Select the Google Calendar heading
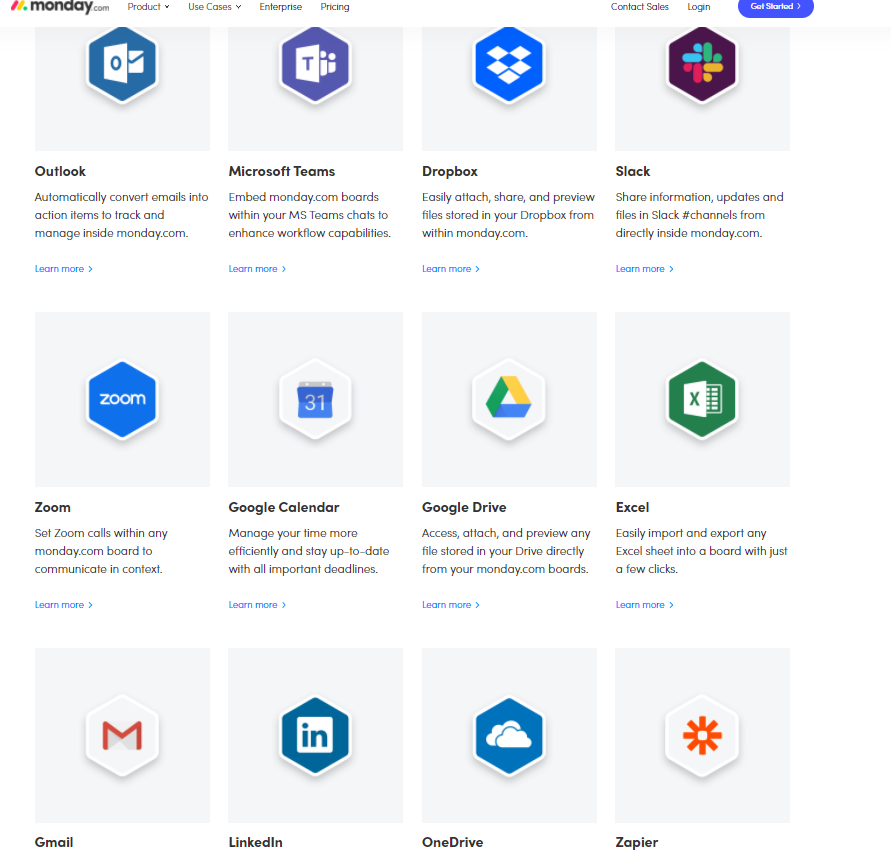The image size is (891, 859). tap(284, 507)
